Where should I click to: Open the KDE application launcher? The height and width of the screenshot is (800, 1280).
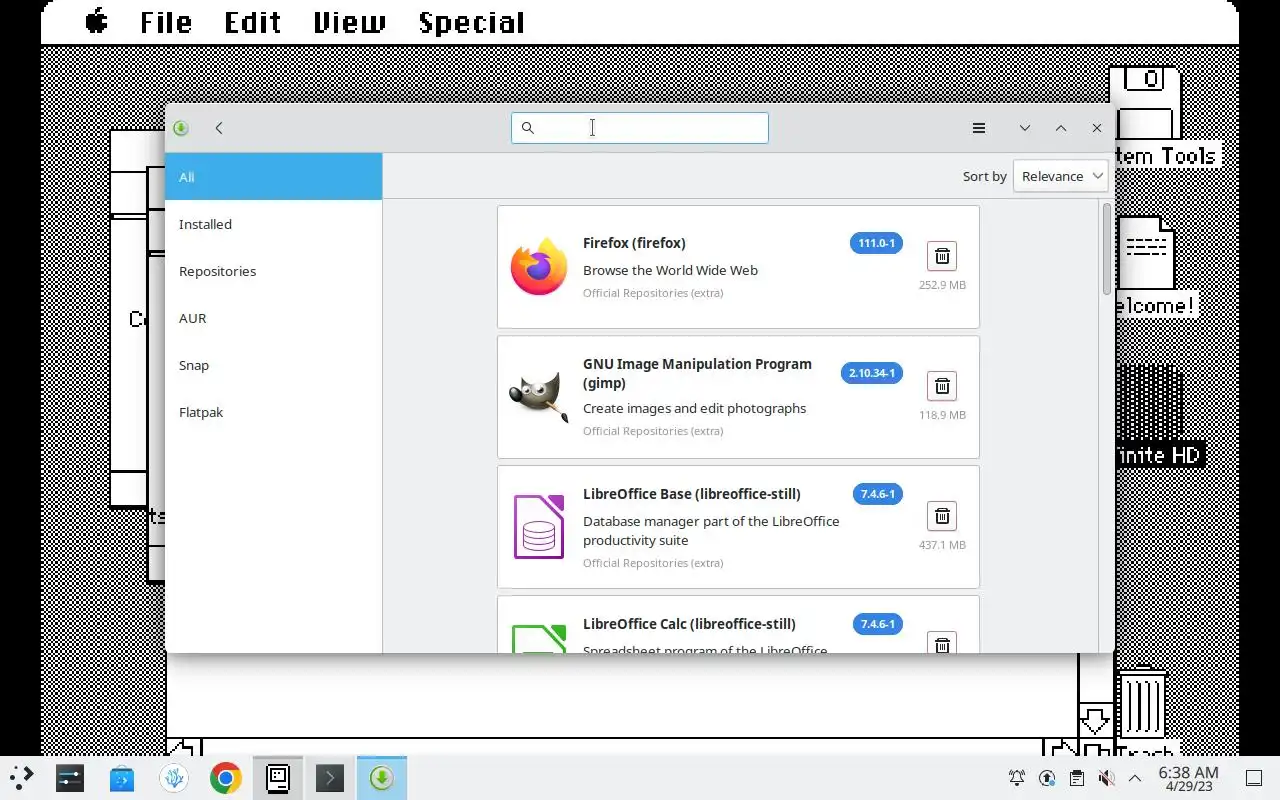pyautogui.click(x=21, y=778)
